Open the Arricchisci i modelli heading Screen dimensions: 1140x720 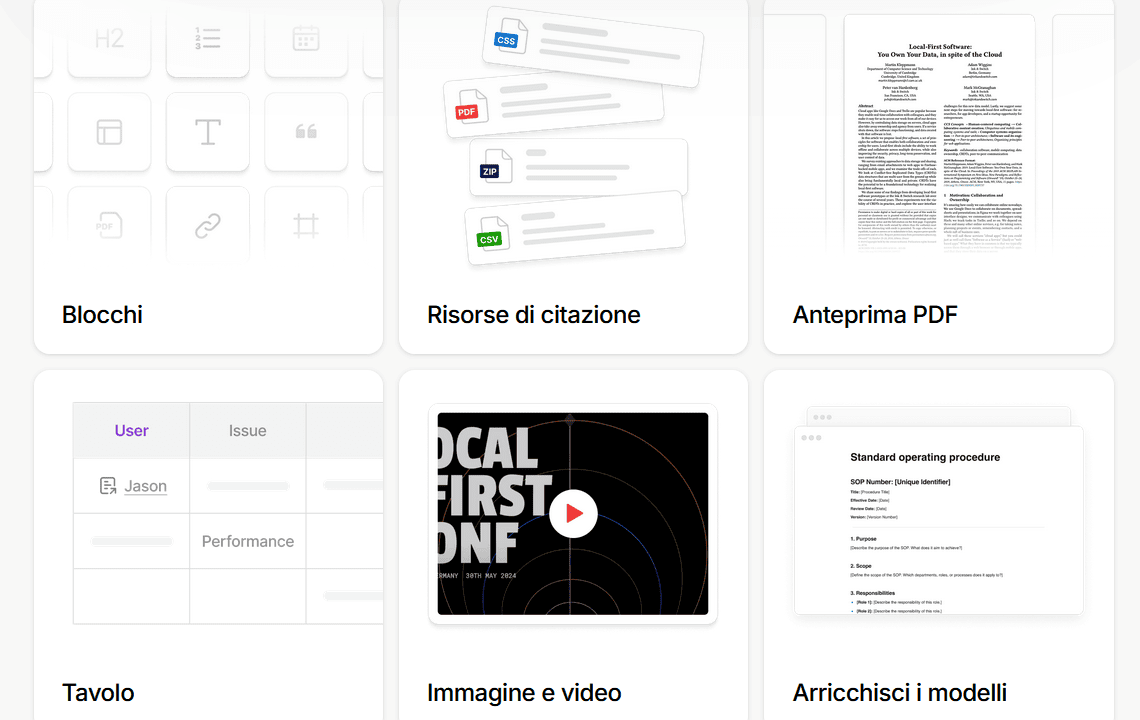tap(899, 692)
